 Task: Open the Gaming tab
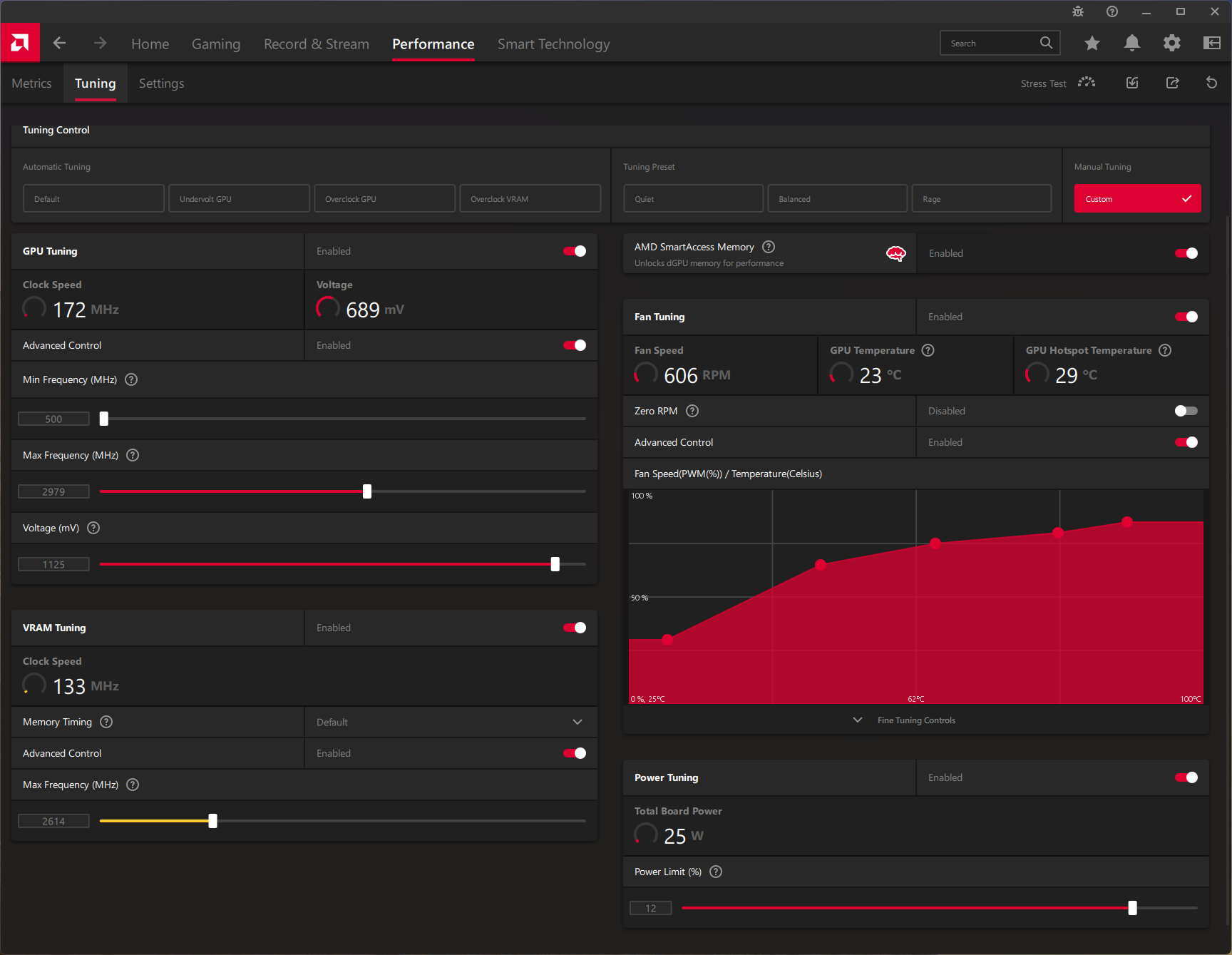coord(216,44)
